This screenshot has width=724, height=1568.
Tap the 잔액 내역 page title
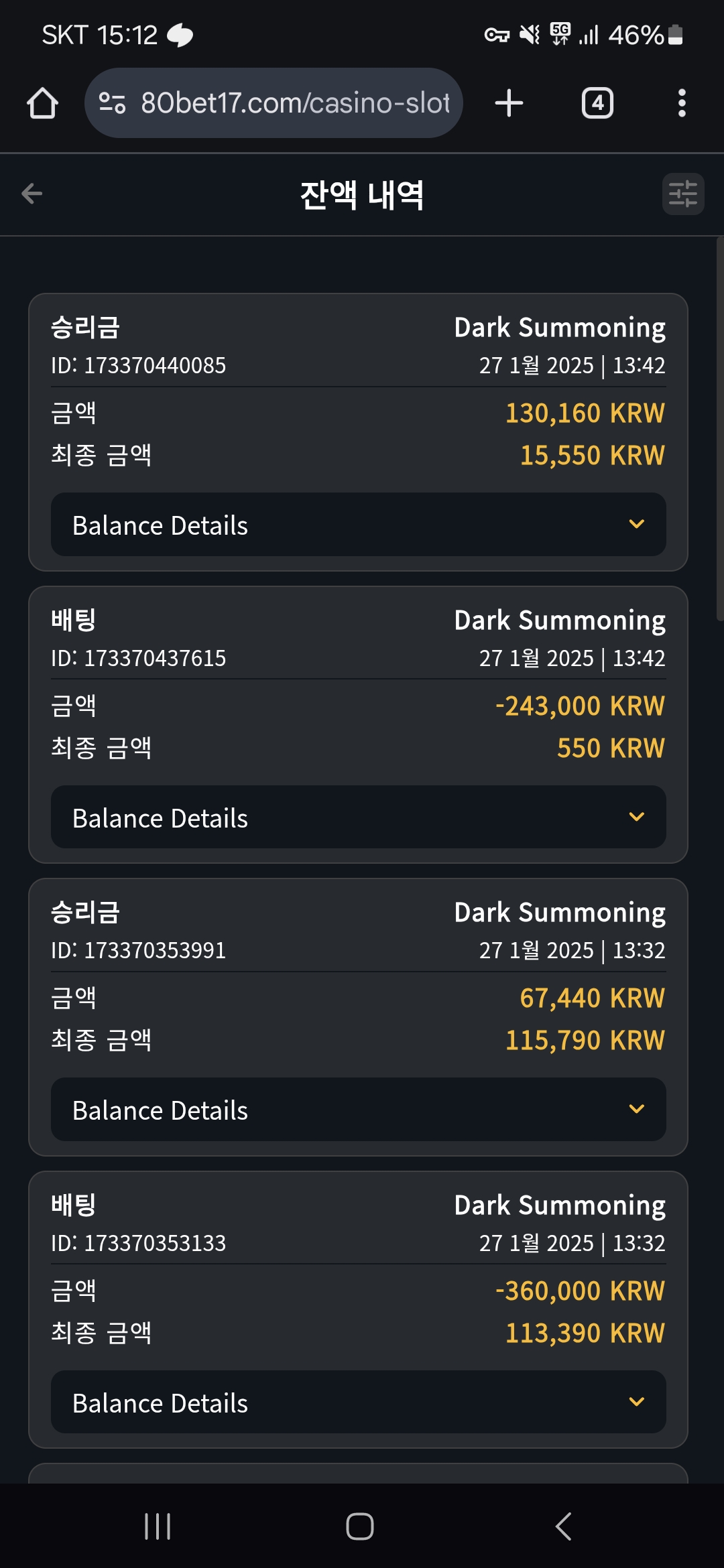coord(362,195)
